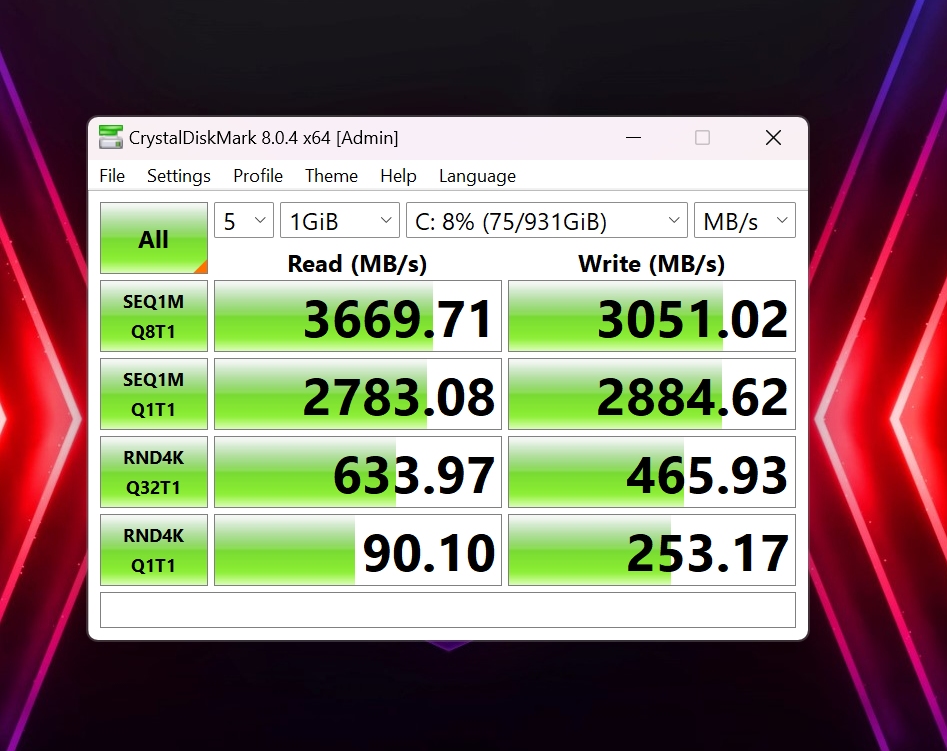Viewport: 947px width, 751px height.
Task: Run the SEQ1M Q8T1 test
Action: [154, 316]
